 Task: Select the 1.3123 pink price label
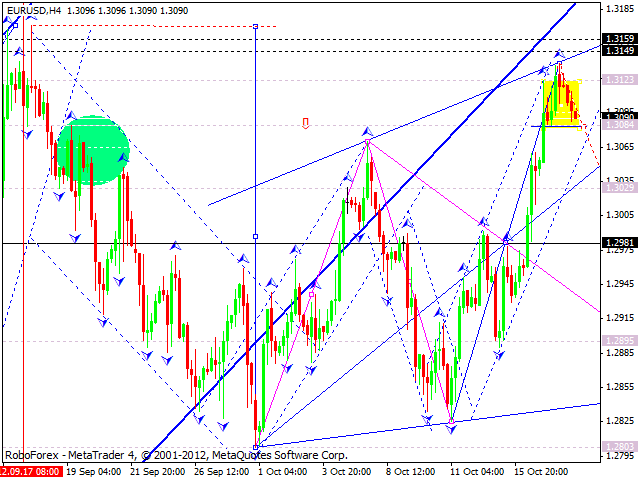point(619,79)
